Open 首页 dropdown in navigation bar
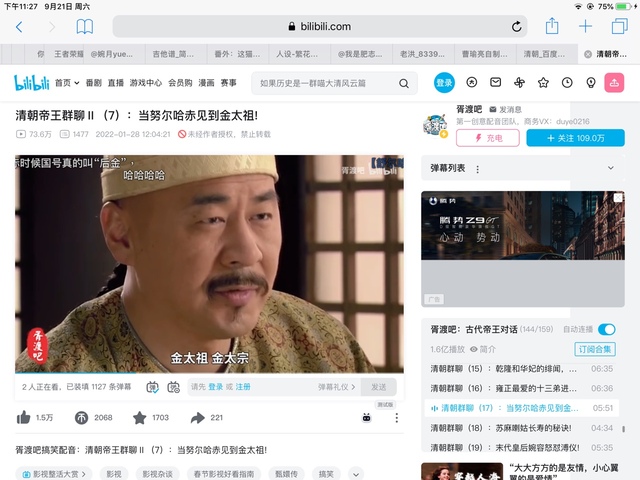This screenshot has width=640, height=480. pyautogui.click(x=67, y=83)
